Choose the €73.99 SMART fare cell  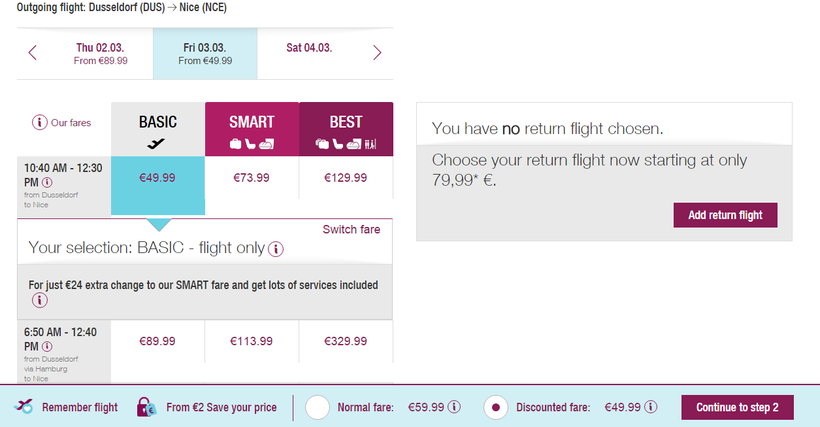pos(252,177)
